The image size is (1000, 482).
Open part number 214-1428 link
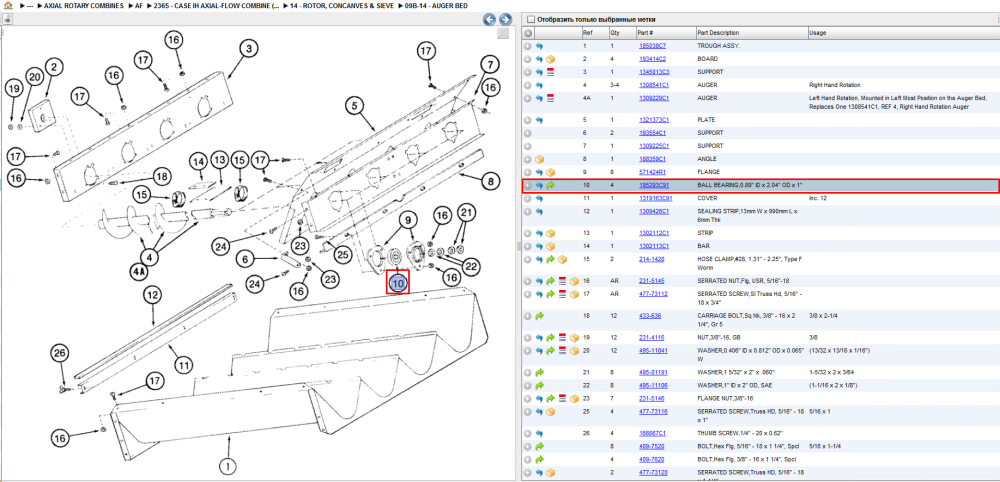tap(652, 259)
